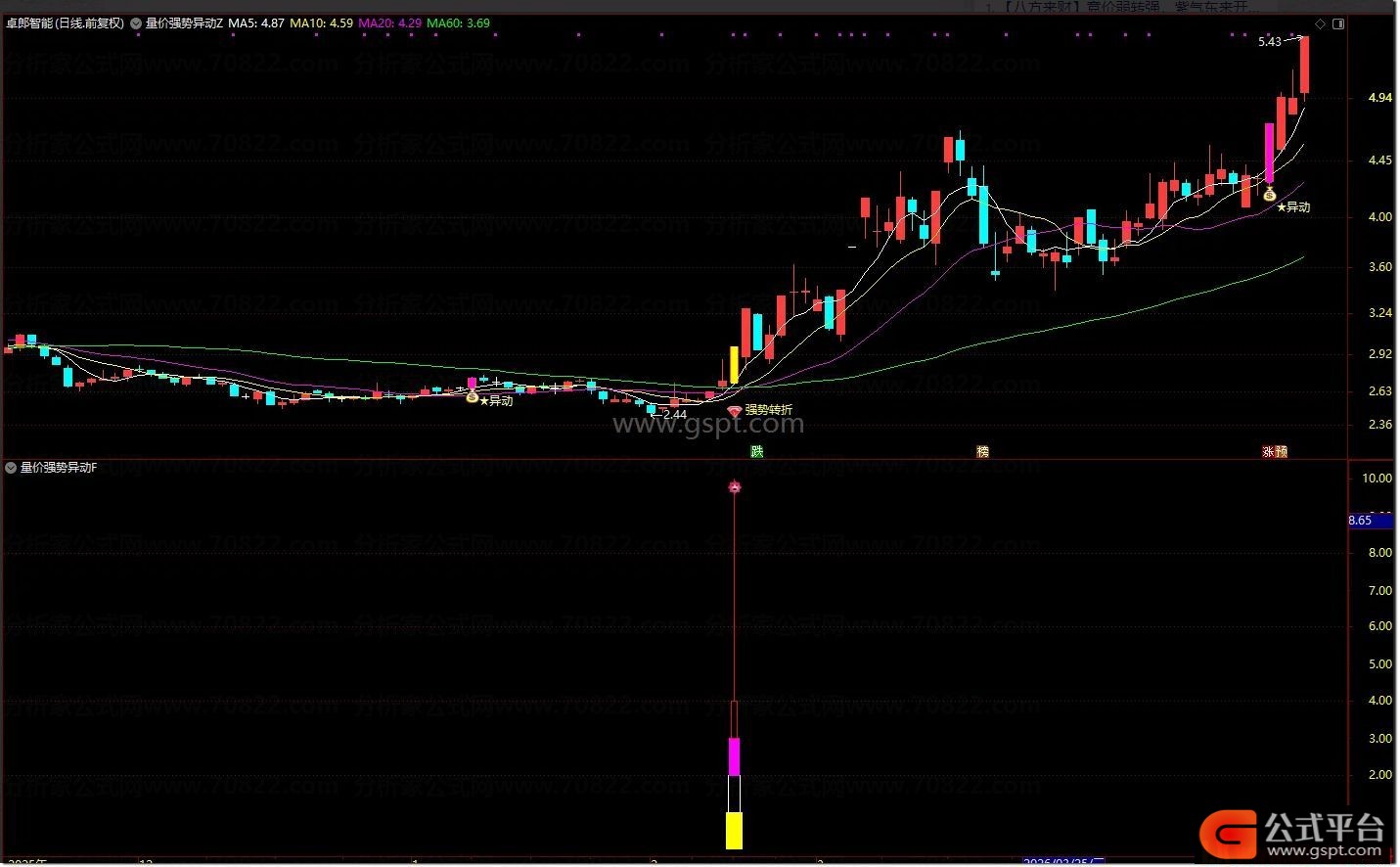Click the 预 event marker icon
The width and height of the screenshot is (1400, 867).
[1281, 452]
